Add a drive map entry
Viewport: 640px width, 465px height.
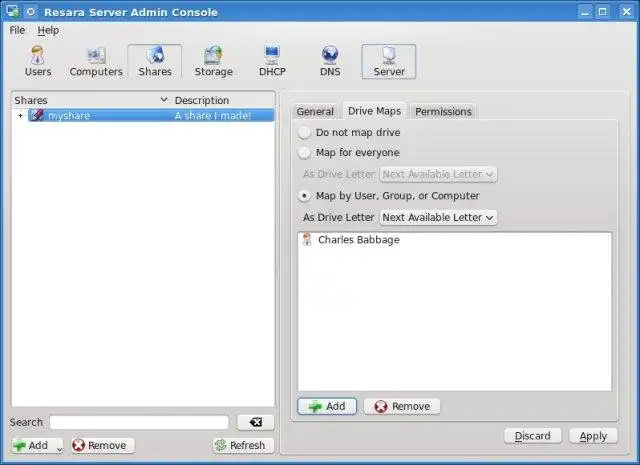[x=327, y=406]
